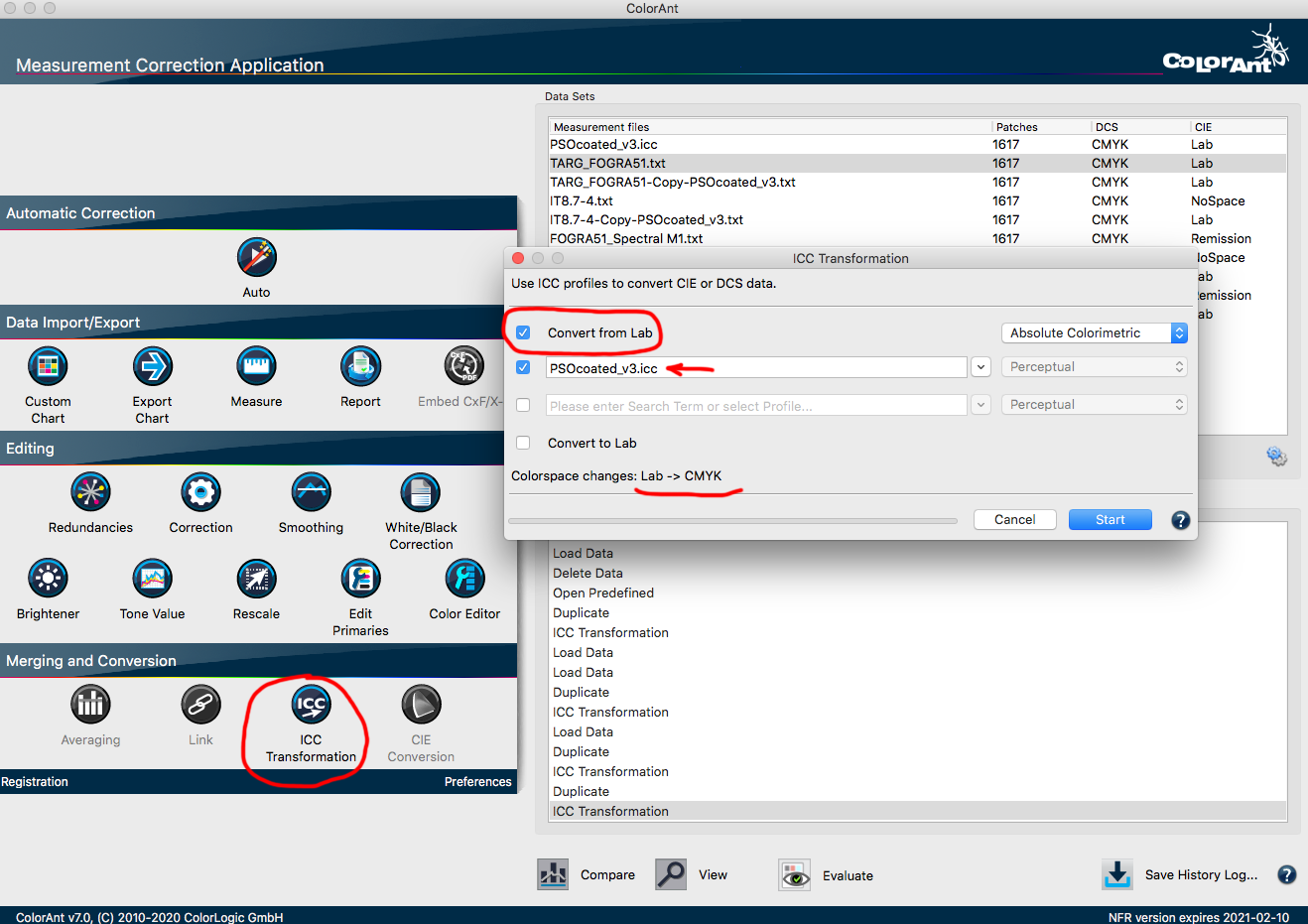Viewport: 1308px width, 924px height.
Task: Select the IT8.7-4.txt row
Action: 917,201
